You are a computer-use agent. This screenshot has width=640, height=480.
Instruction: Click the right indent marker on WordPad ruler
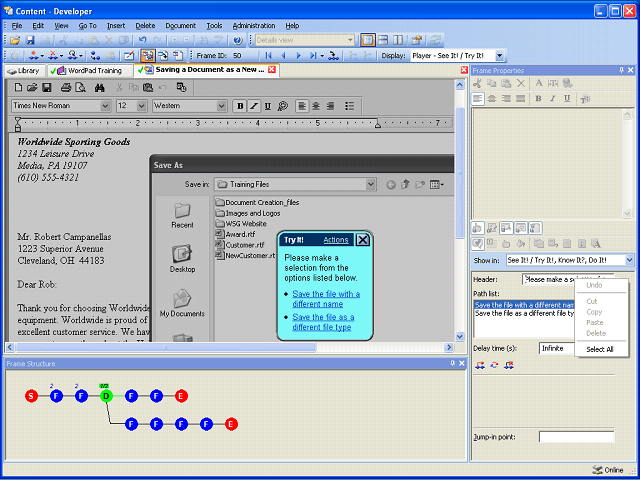pos(378,125)
